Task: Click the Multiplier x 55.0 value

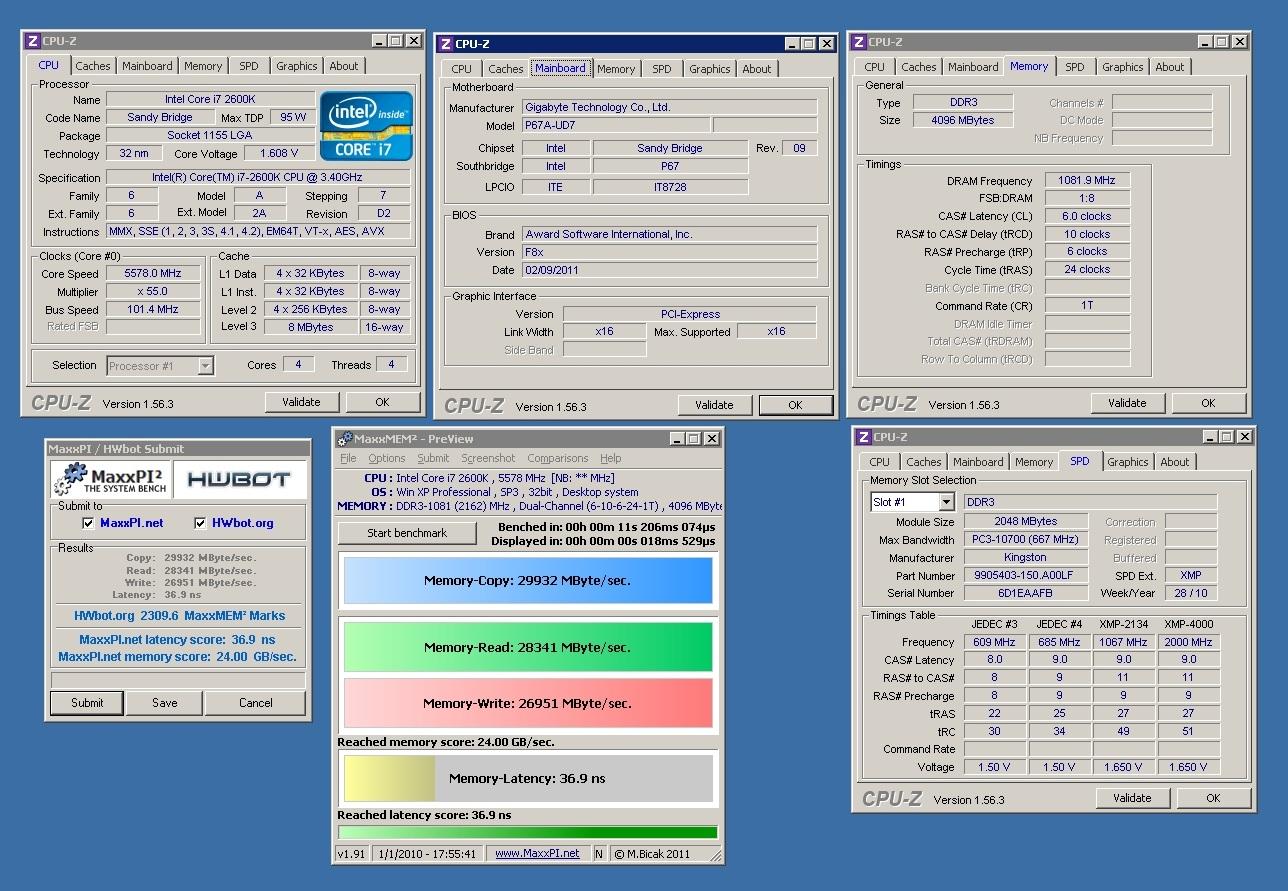Action: click(x=153, y=291)
